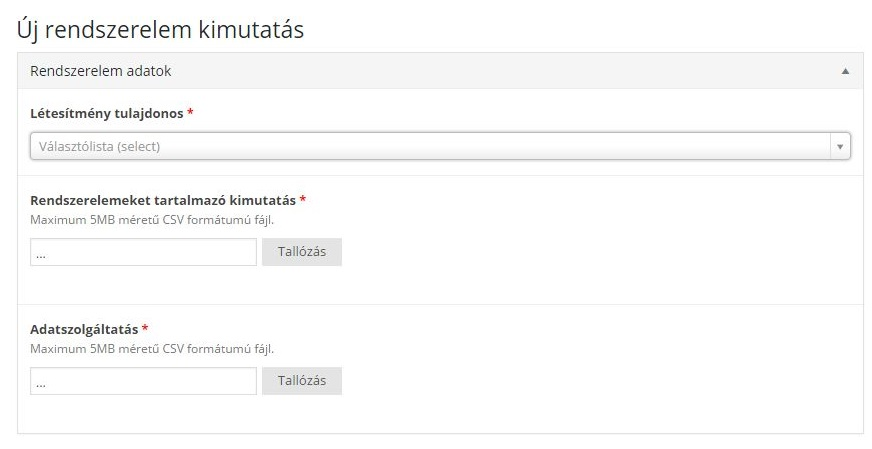Image resolution: width=872 pixels, height=449 pixels.
Task: Select the Választólista placeholder text
Action: (100, 146)
